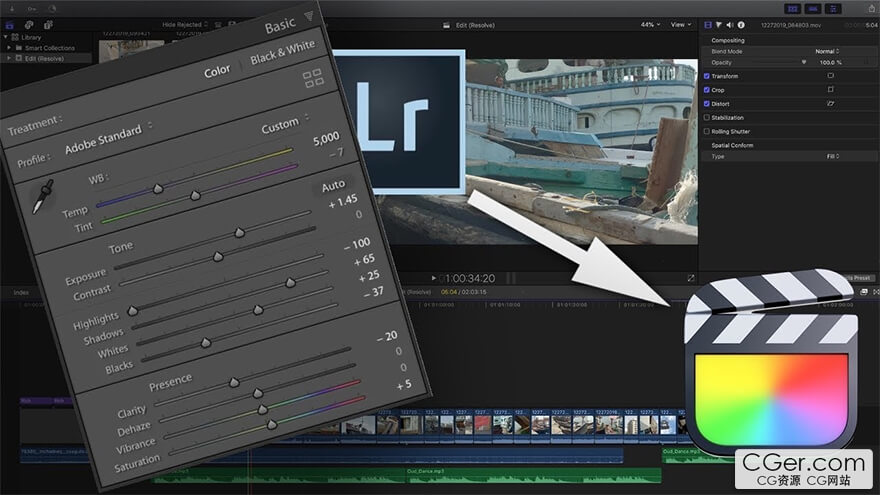Uncheck the Transform checkbox
The height and width of the screenshot is (495, 880).
(x=707, y=76)
